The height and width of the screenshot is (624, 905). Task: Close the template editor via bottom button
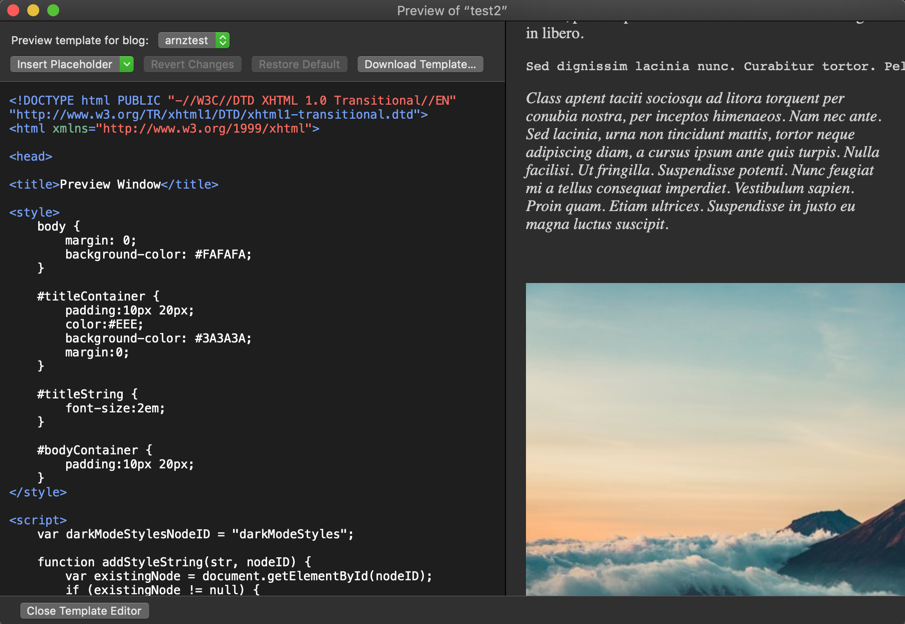pos(84,610)
